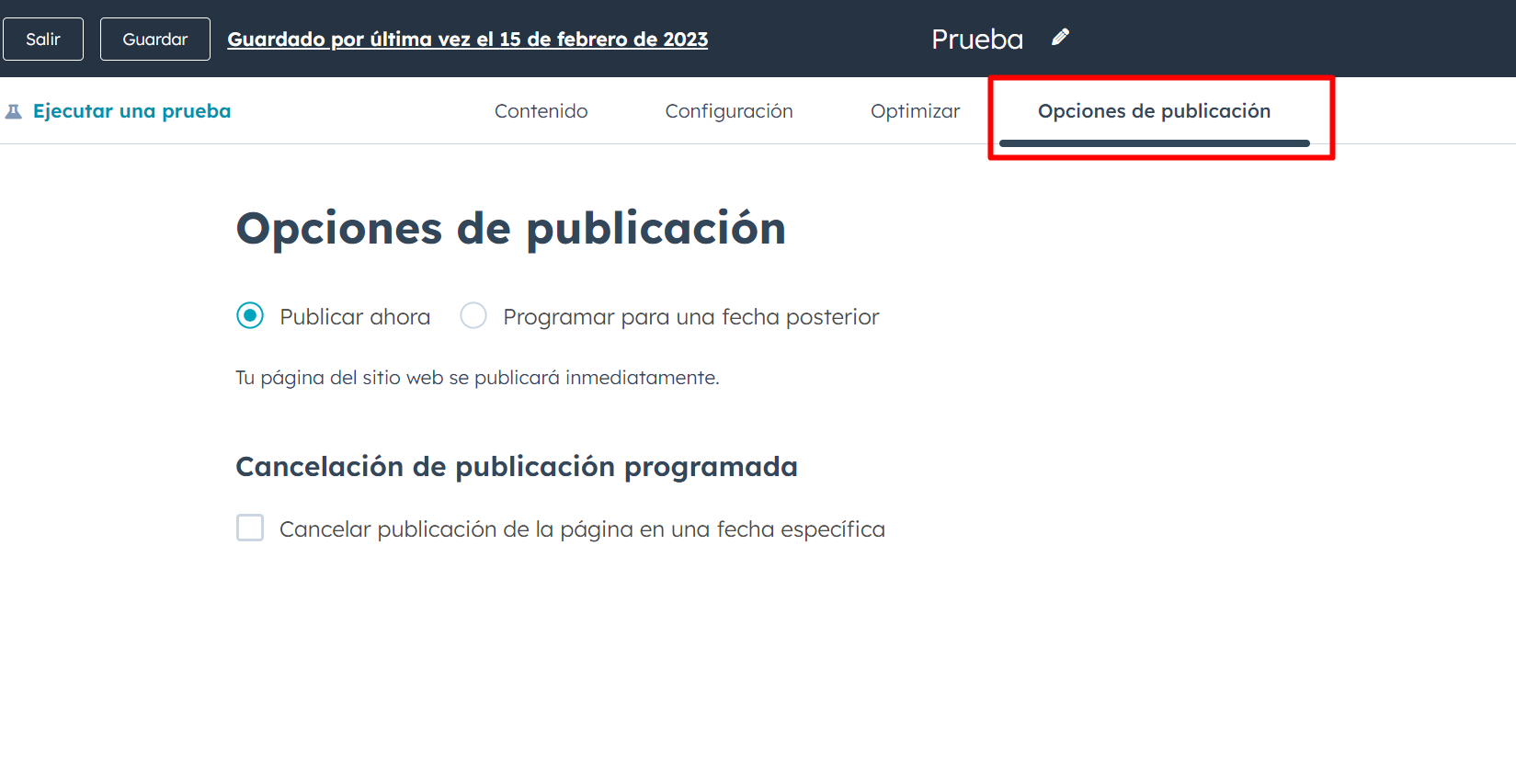
Task: Click the Cancelación de publicación programada heading
Action: [516, 467]
